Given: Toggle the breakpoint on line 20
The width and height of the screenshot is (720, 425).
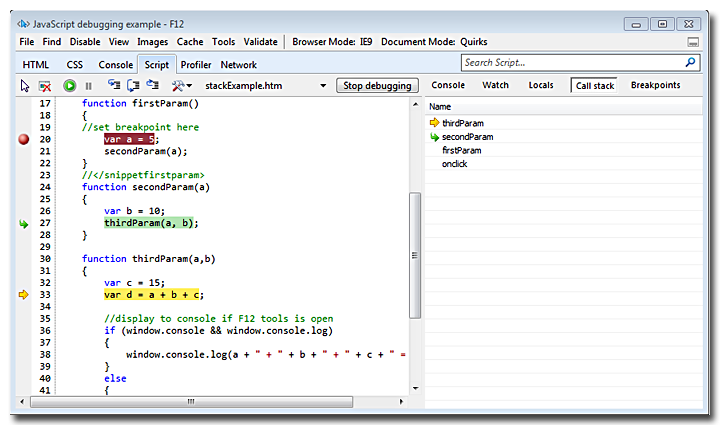Looking at the screenshot, I should click(x=24, y=140).
